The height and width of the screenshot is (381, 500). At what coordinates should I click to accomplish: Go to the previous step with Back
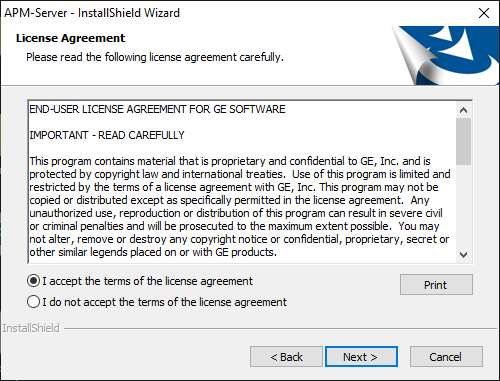pyautogui.click(x=286, y=357)
